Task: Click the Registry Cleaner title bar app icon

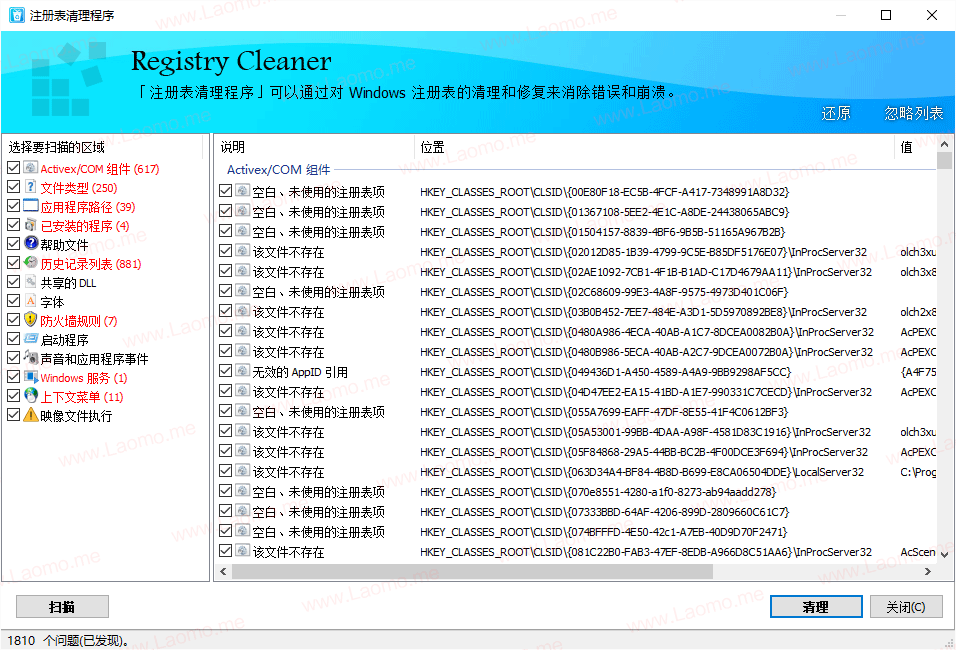Action: tap(16, 15)
